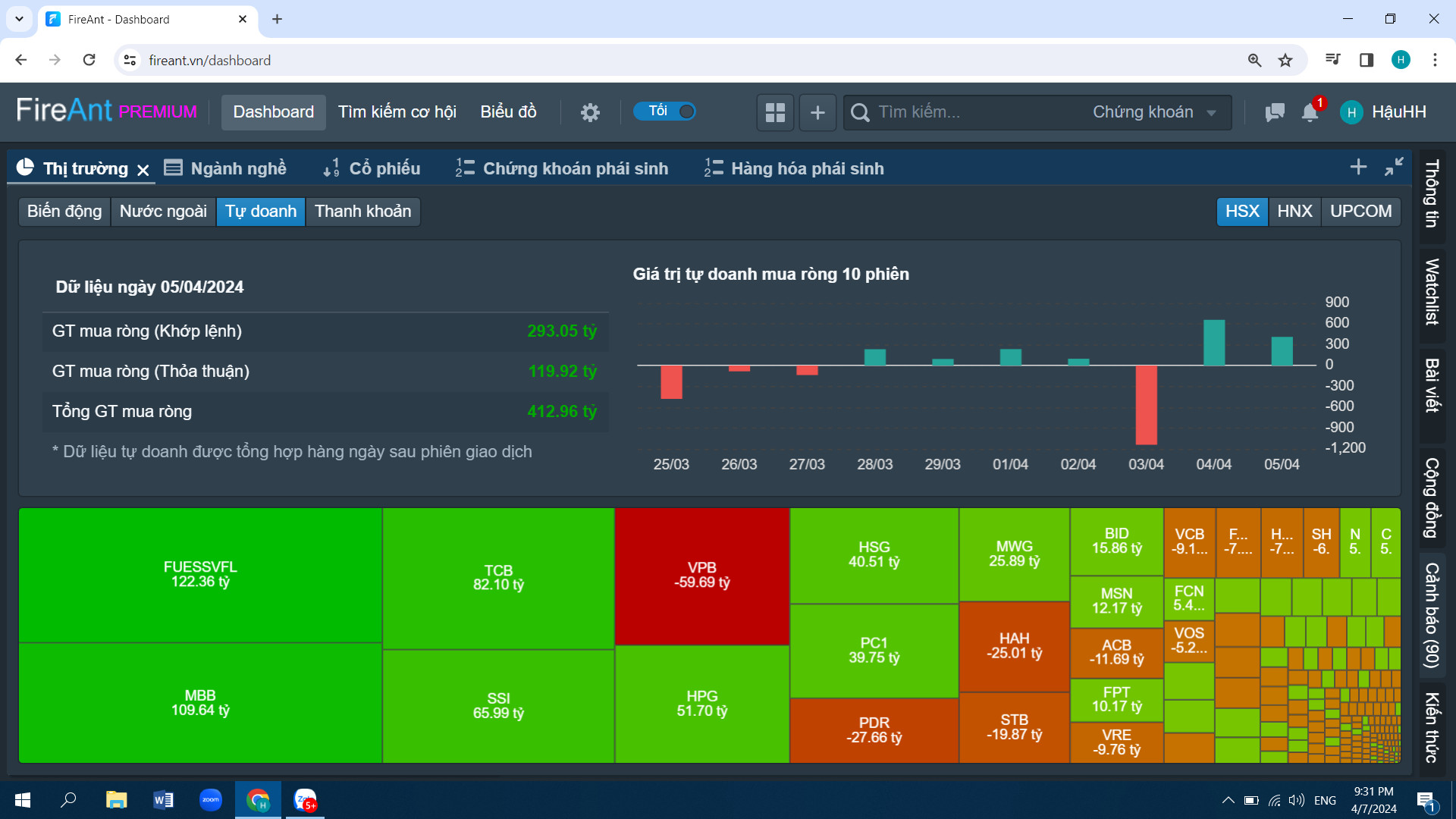Open the chat messages icon
Image resolution: width=1456 pixels, height=819 pixels.
tap(1275, 112)
